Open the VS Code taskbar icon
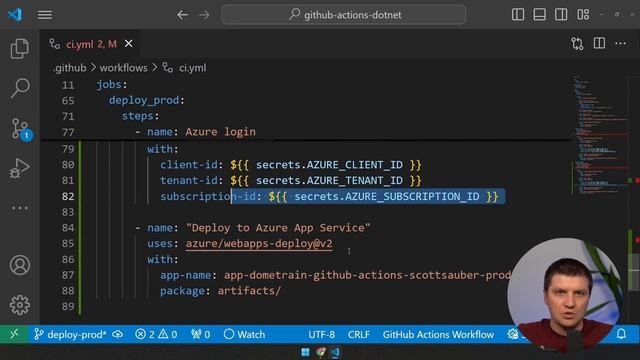Viewport: 640px width, 360px height. click(336, 352)
